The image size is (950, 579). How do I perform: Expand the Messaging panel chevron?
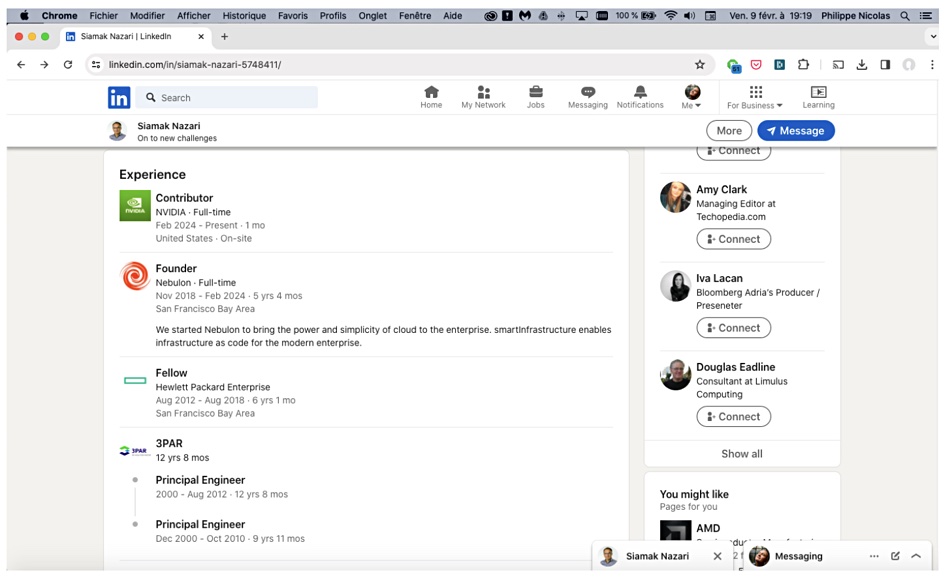916,556
